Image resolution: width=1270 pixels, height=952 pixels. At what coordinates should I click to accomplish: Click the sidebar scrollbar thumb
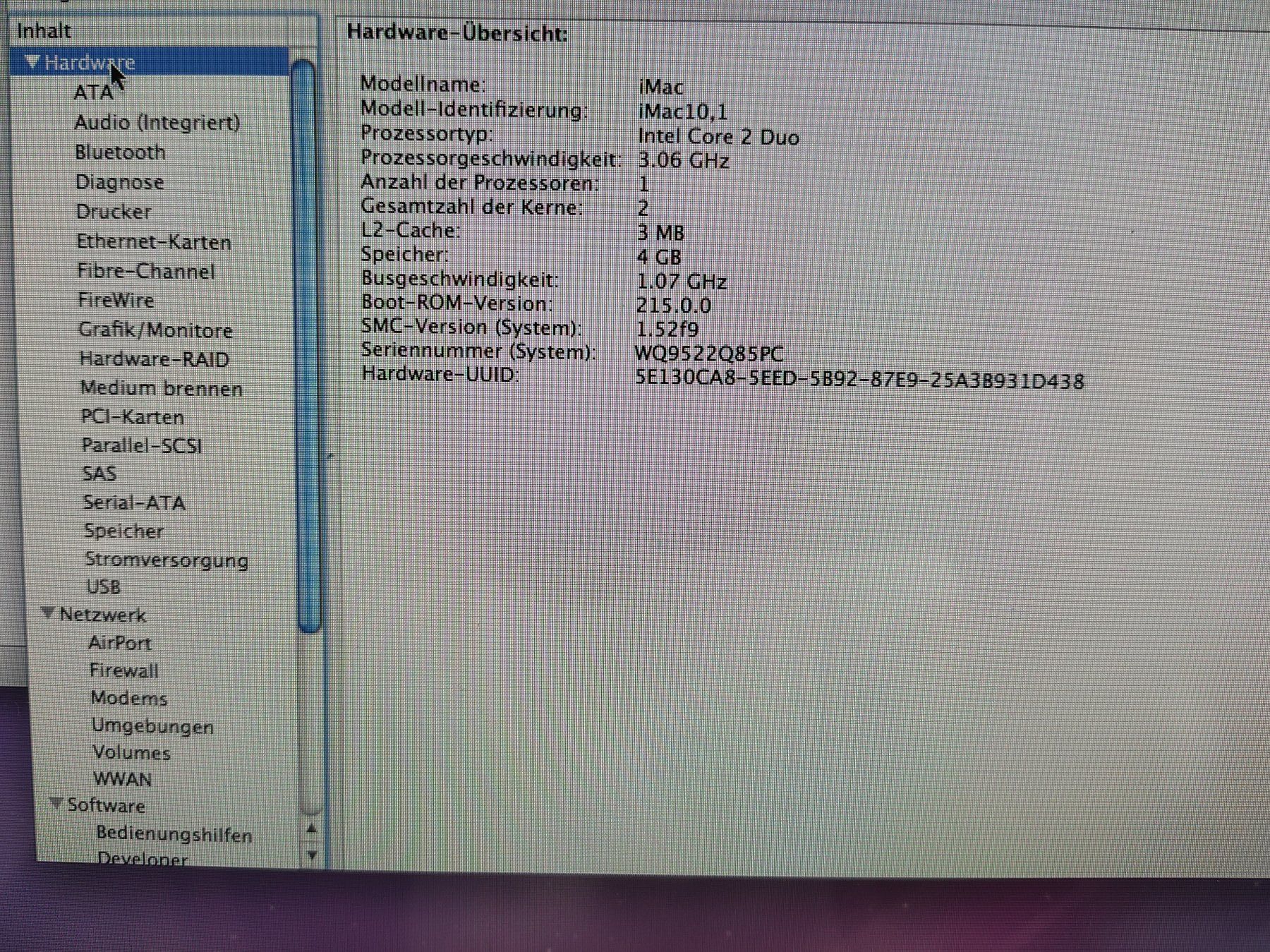[306, 346]
